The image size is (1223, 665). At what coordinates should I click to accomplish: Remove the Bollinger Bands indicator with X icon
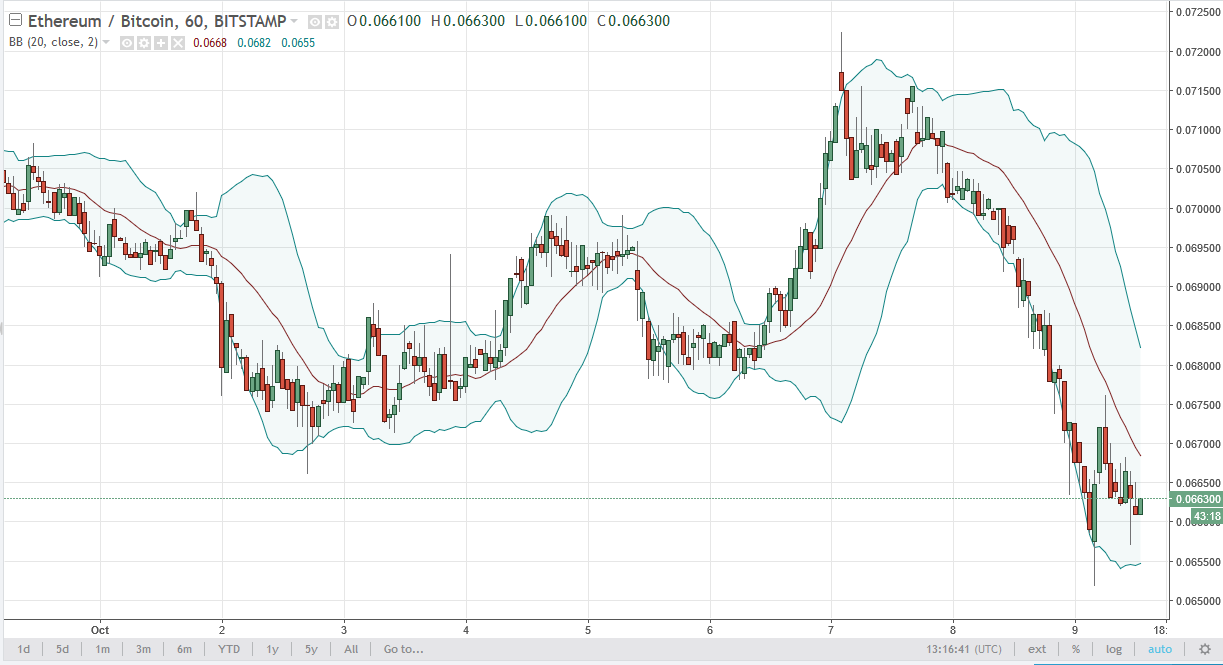[x=178, y=43]
